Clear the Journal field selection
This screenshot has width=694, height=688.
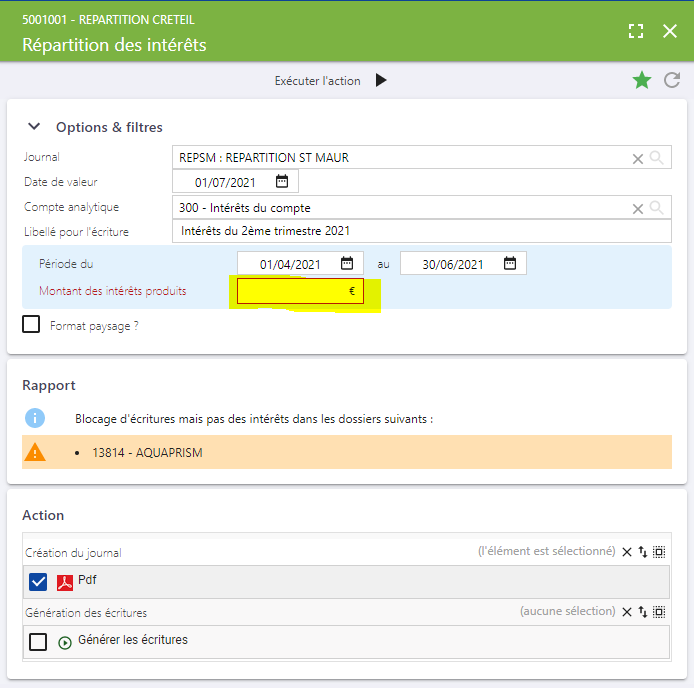638,159
